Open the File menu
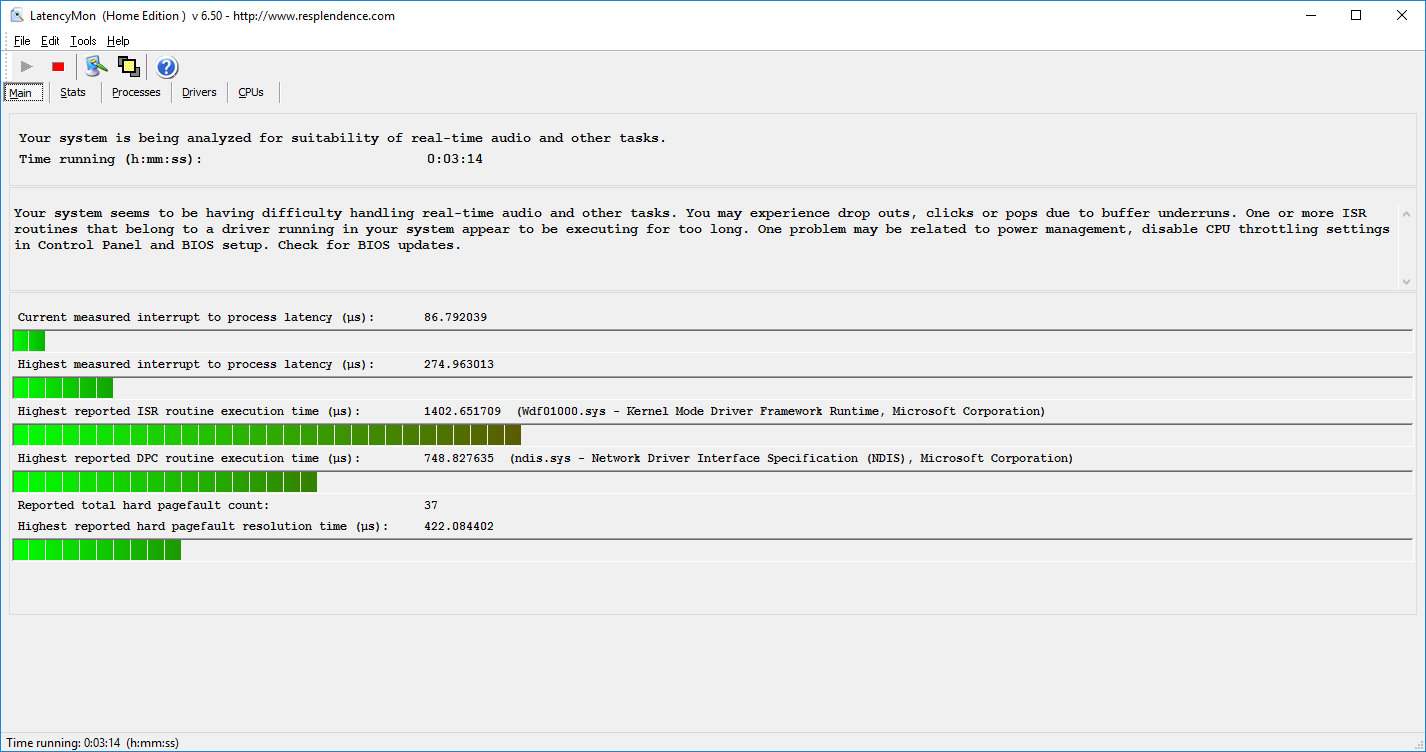This screenshot has height=752, width=1426. tap(22, 41)
